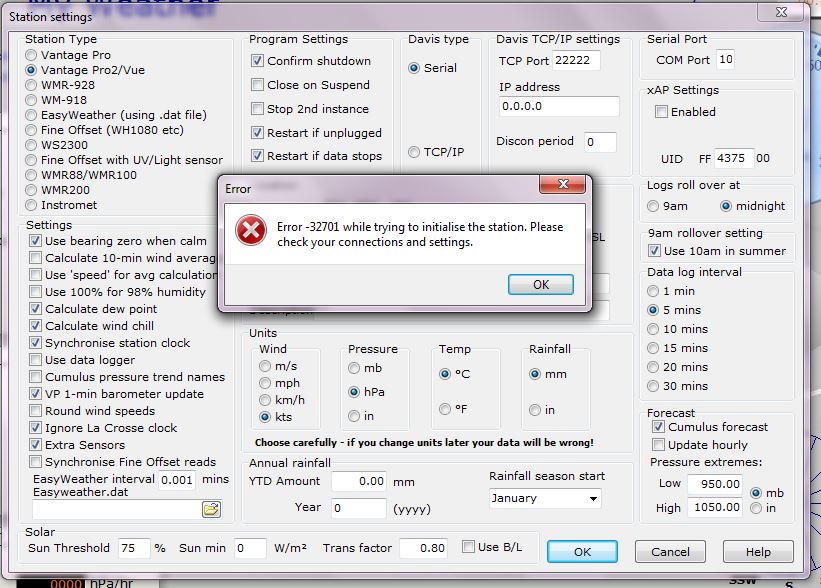Select the Vantage Pro station type
The width and height of the screenshot is (821, 588).
32,55
